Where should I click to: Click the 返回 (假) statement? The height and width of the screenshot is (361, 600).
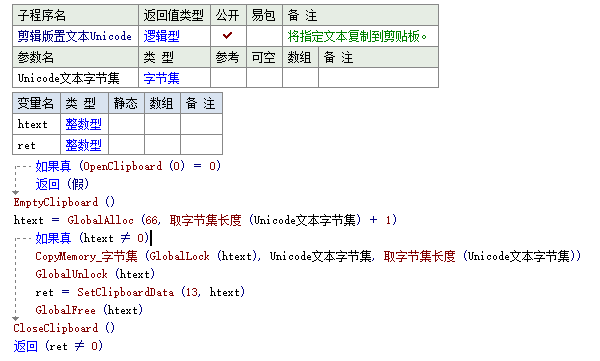tap(62, 184)
